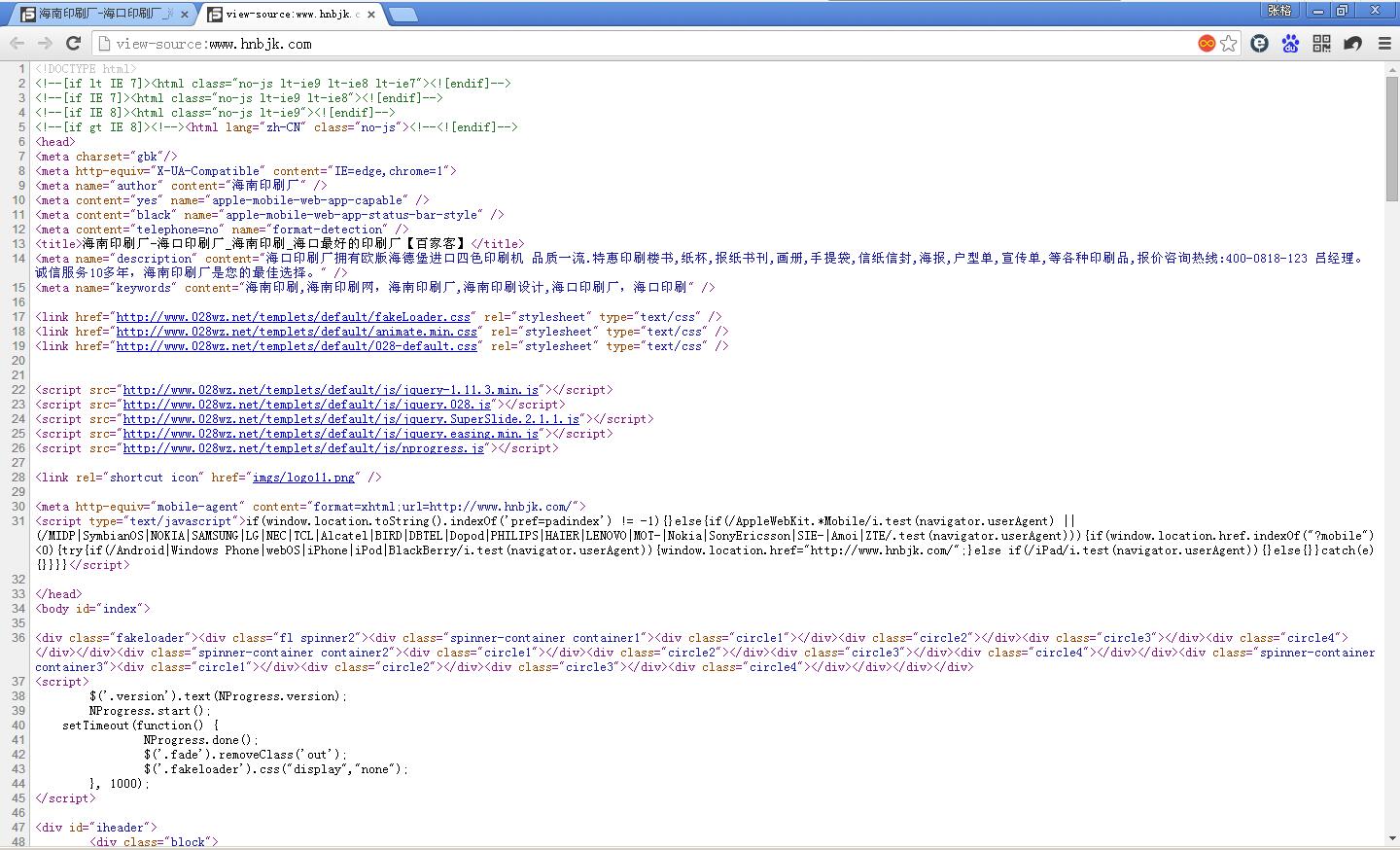Open the jquery.028.js script link
Screen dimensions: 1400x850
tap(307, 405)
